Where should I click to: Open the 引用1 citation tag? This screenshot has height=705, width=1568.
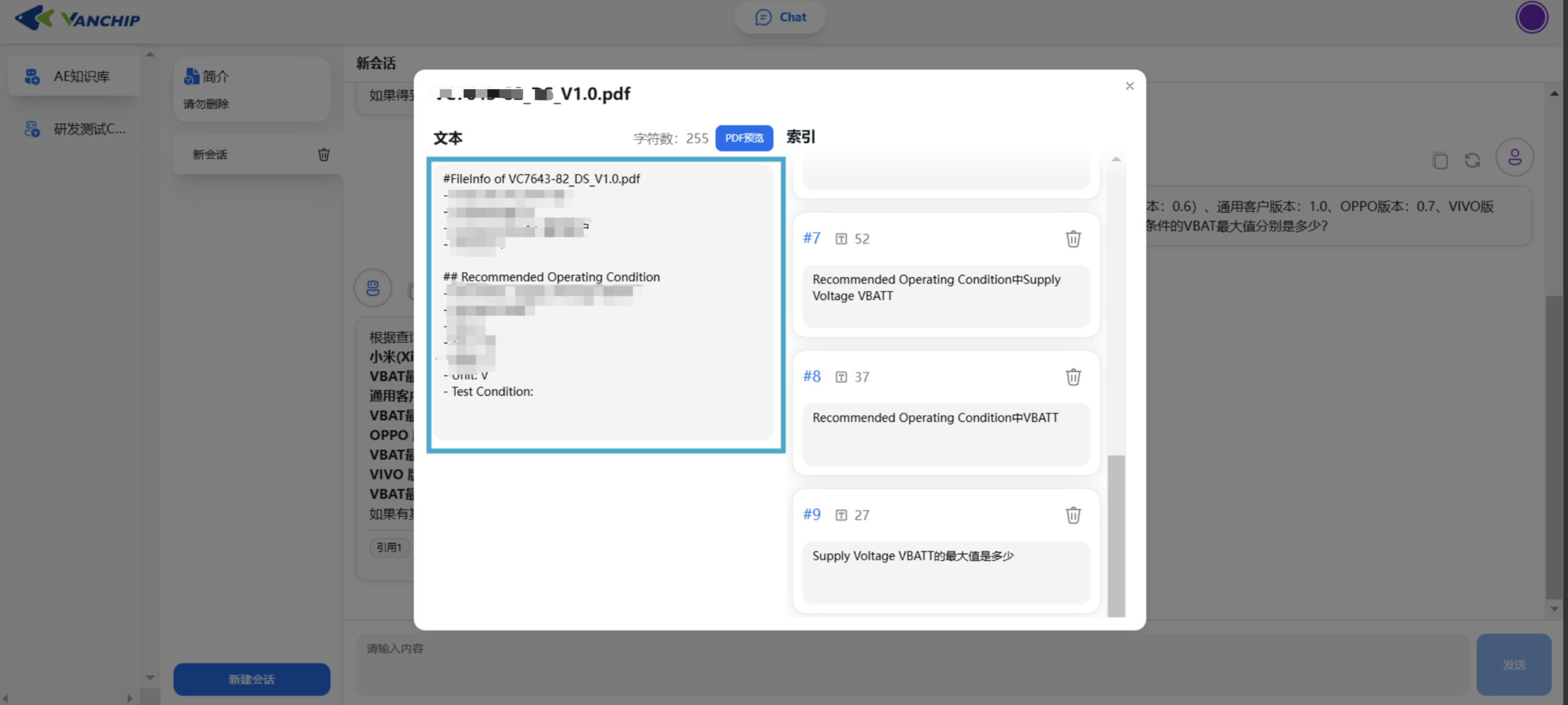click(388, 547)
